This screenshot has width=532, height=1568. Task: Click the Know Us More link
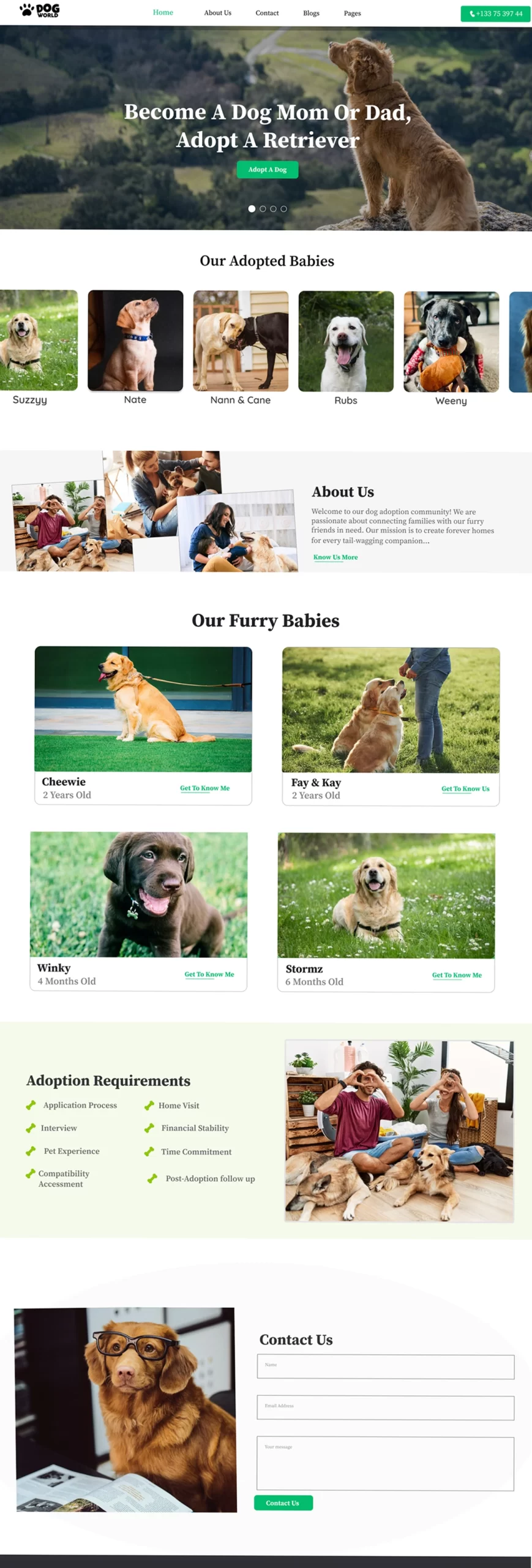335,557
